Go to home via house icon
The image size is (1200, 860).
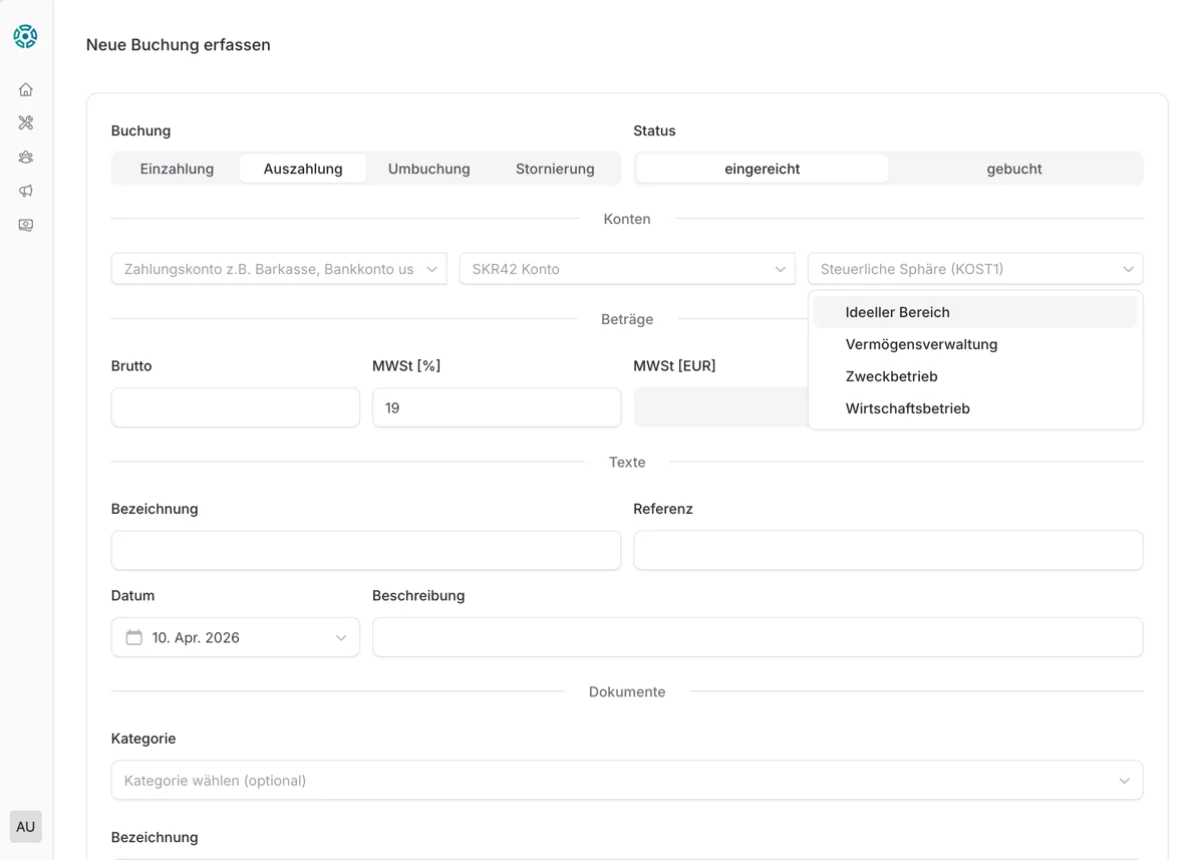(x=26, y=90)
